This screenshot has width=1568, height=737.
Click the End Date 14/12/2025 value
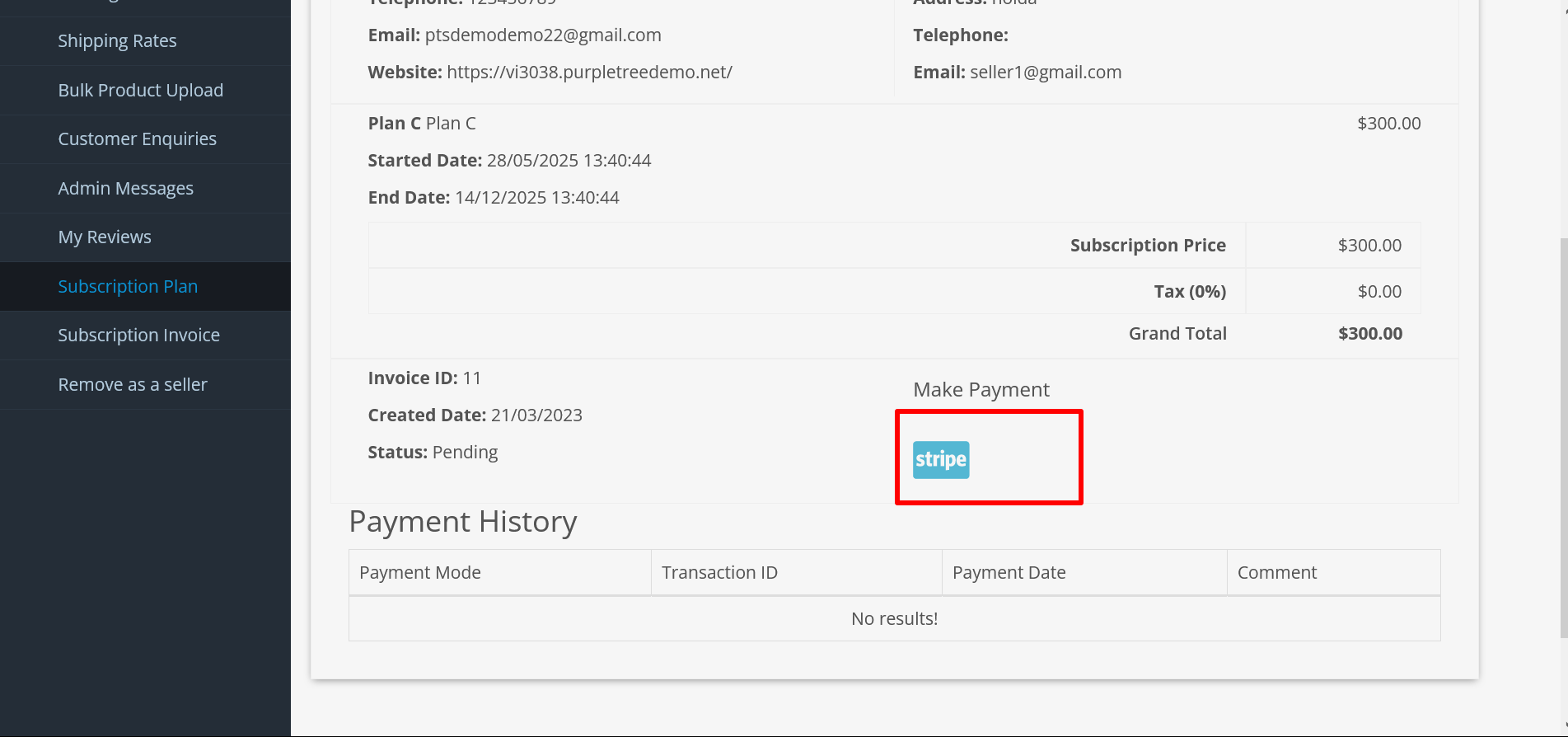[536, 197]
